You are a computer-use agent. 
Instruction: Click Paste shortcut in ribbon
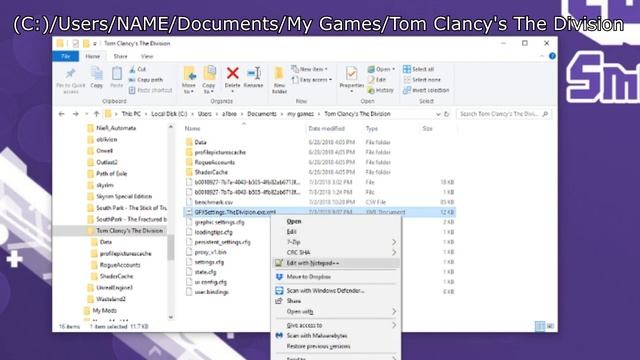(x=151, y=90)
